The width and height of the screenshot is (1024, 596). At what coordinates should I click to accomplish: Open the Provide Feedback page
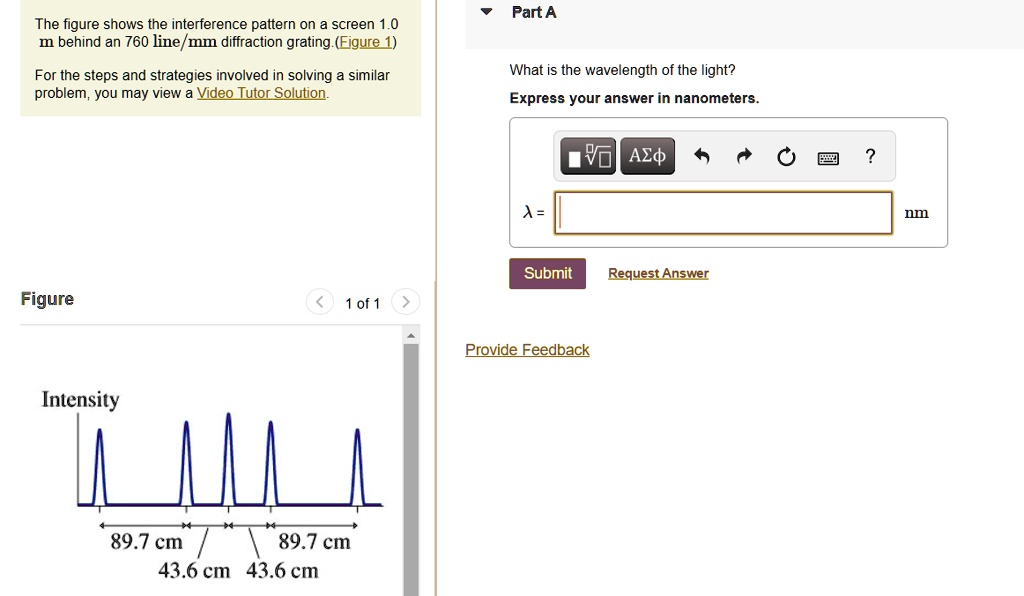tap(527, 349)
